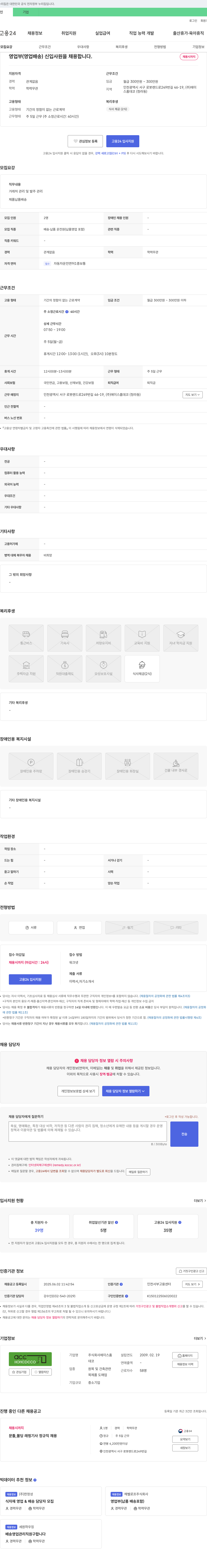207x1568 pixels.
Task: Click the 기타 screening step box
Action: coord(176,928)
